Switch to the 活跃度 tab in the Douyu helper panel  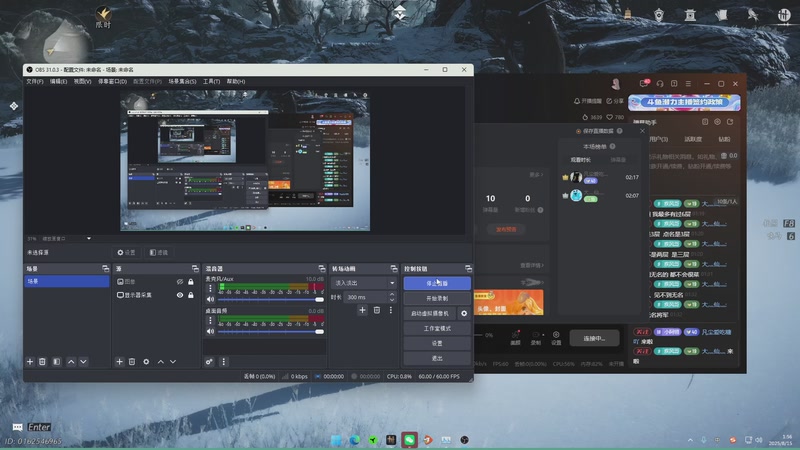coord(693,139)
